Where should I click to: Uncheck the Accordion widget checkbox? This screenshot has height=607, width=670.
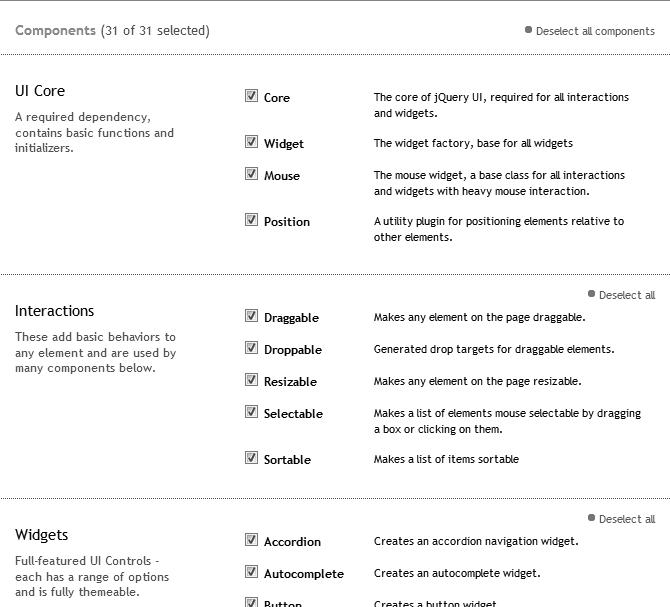tap(251, 540)
